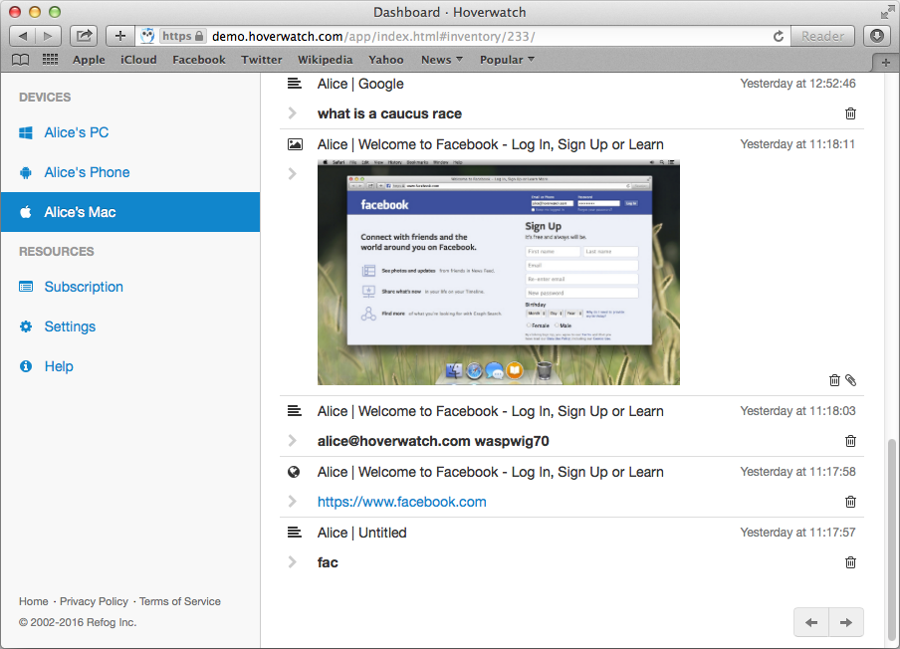Delete the "fac" keystroke entry
Screen dimensions: 900x649
tap(851, 562)
